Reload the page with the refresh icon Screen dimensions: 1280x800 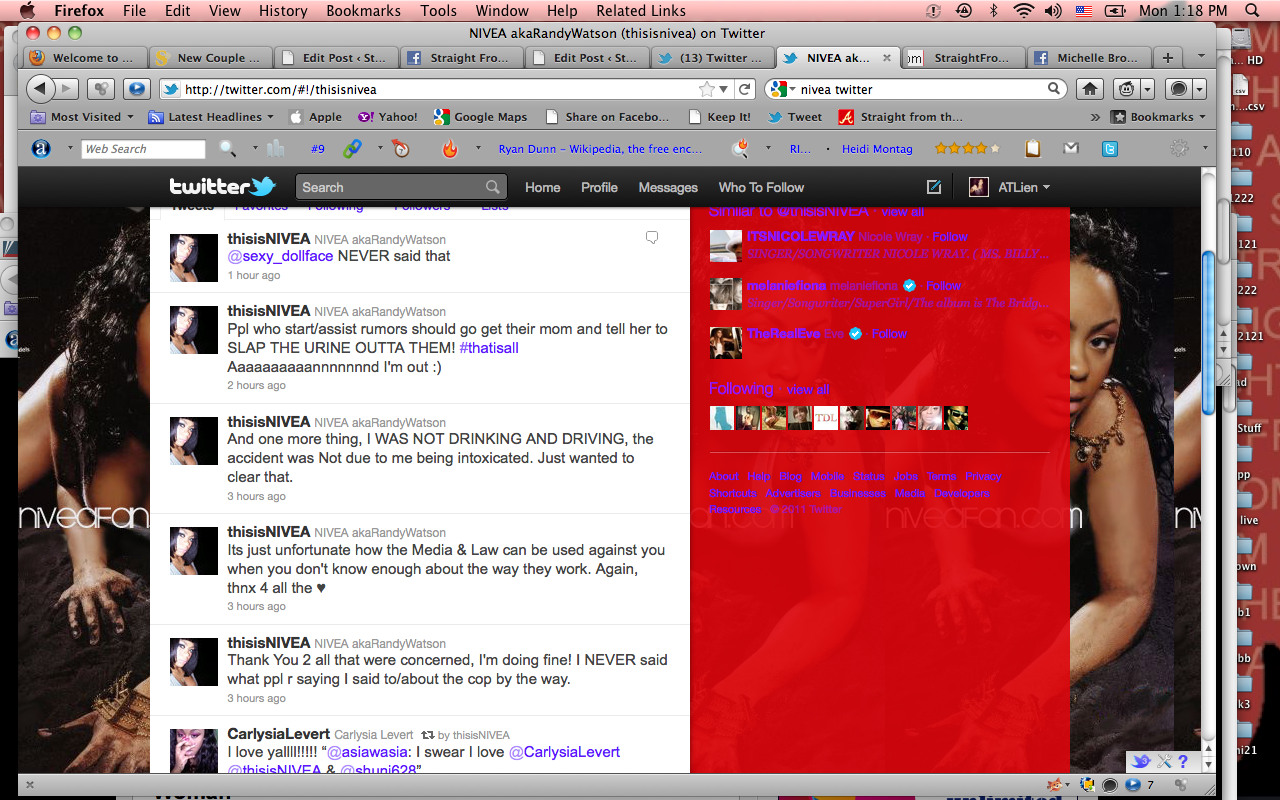tap(744, 89)
